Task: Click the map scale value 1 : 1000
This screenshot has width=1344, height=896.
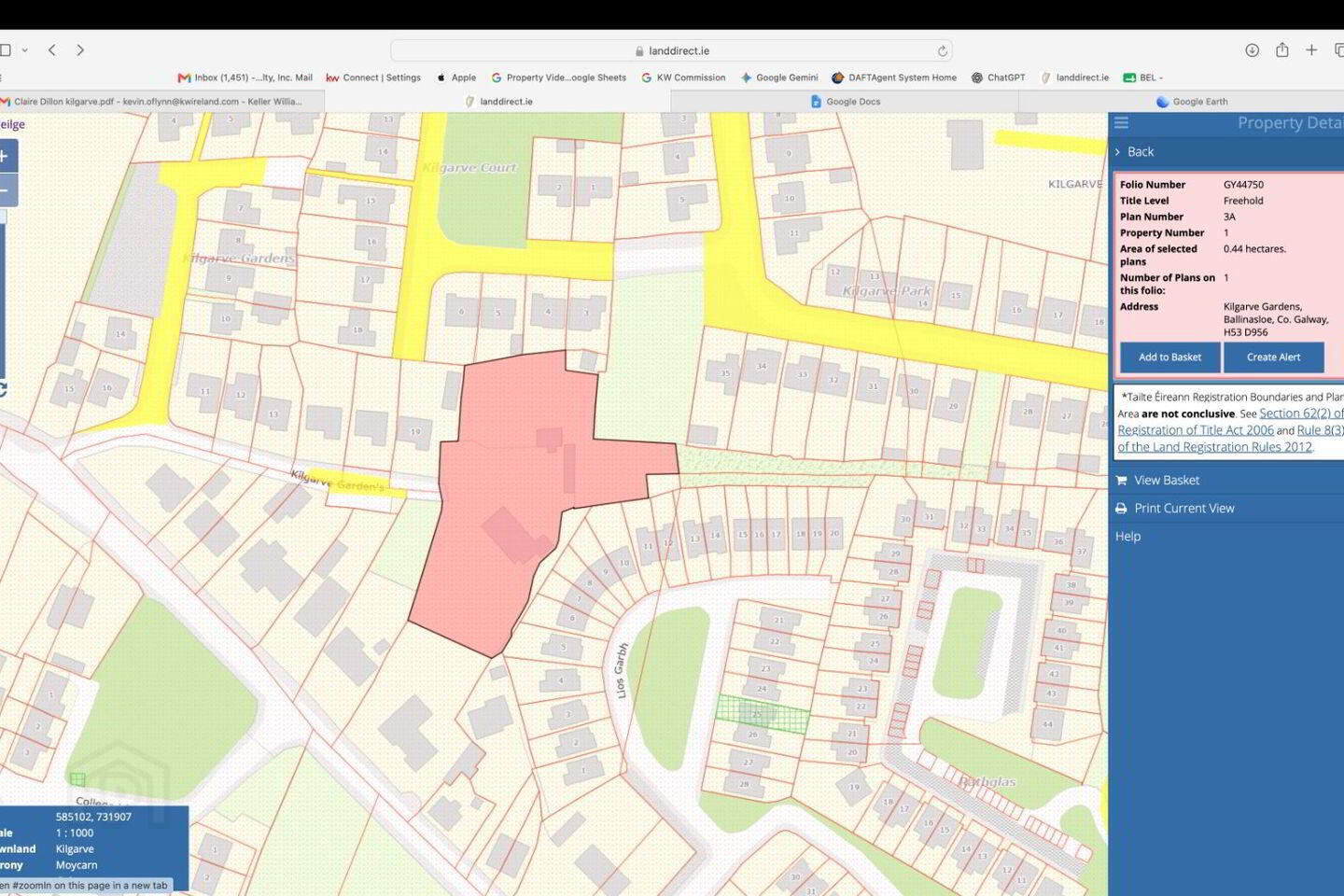Action: [75, 833]
